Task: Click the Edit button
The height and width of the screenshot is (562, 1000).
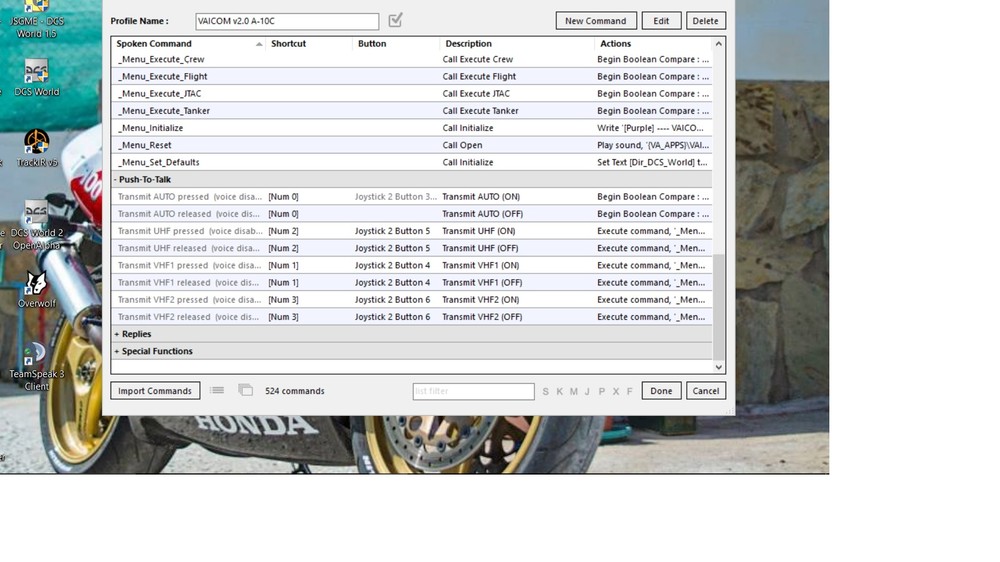Action: (x=661, y=20)
